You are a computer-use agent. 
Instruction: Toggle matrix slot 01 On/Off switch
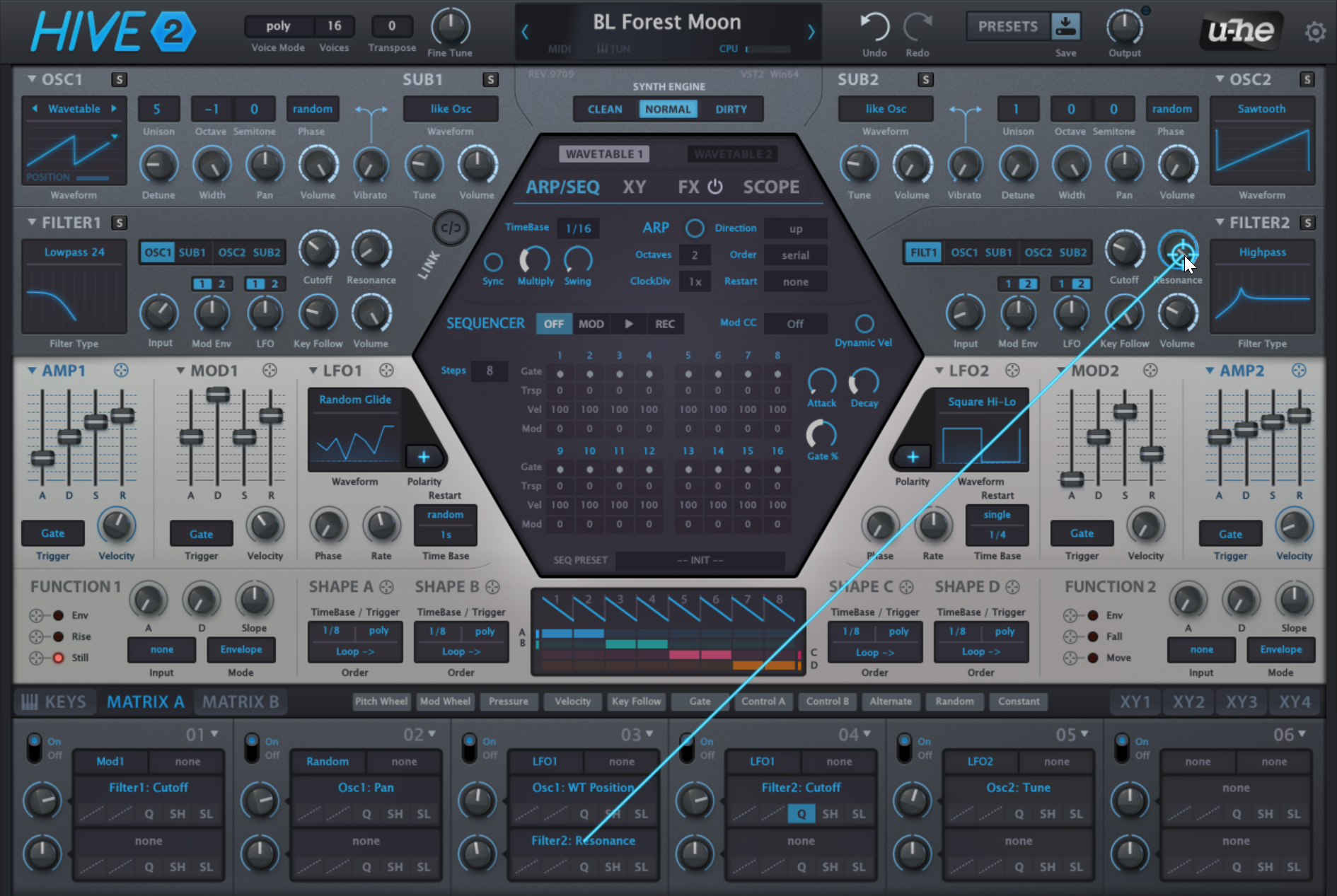pos(34,748)
